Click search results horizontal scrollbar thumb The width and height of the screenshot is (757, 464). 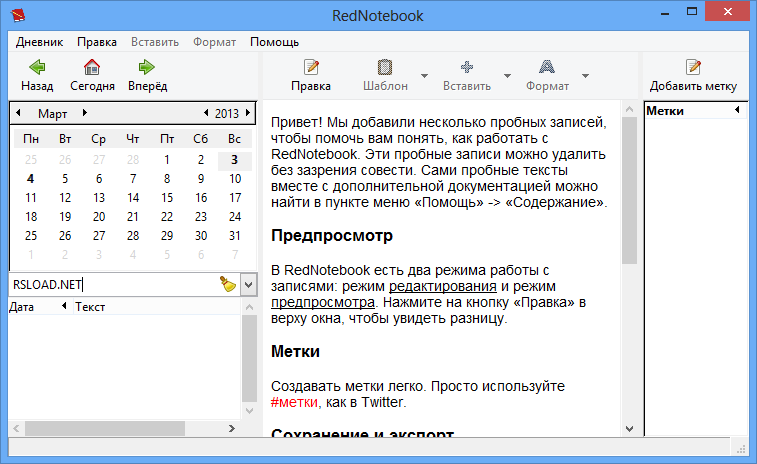pos(105,428)
